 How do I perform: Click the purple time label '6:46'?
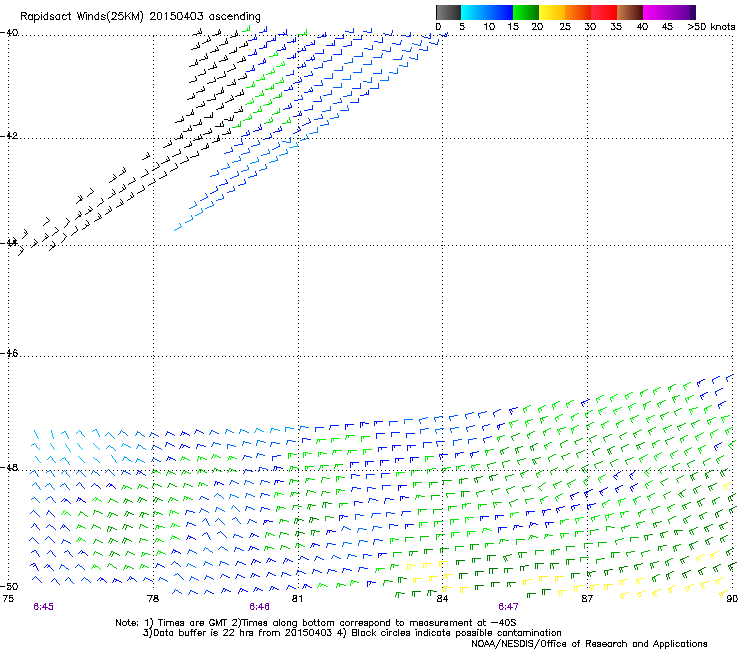(x=260, y=607)
